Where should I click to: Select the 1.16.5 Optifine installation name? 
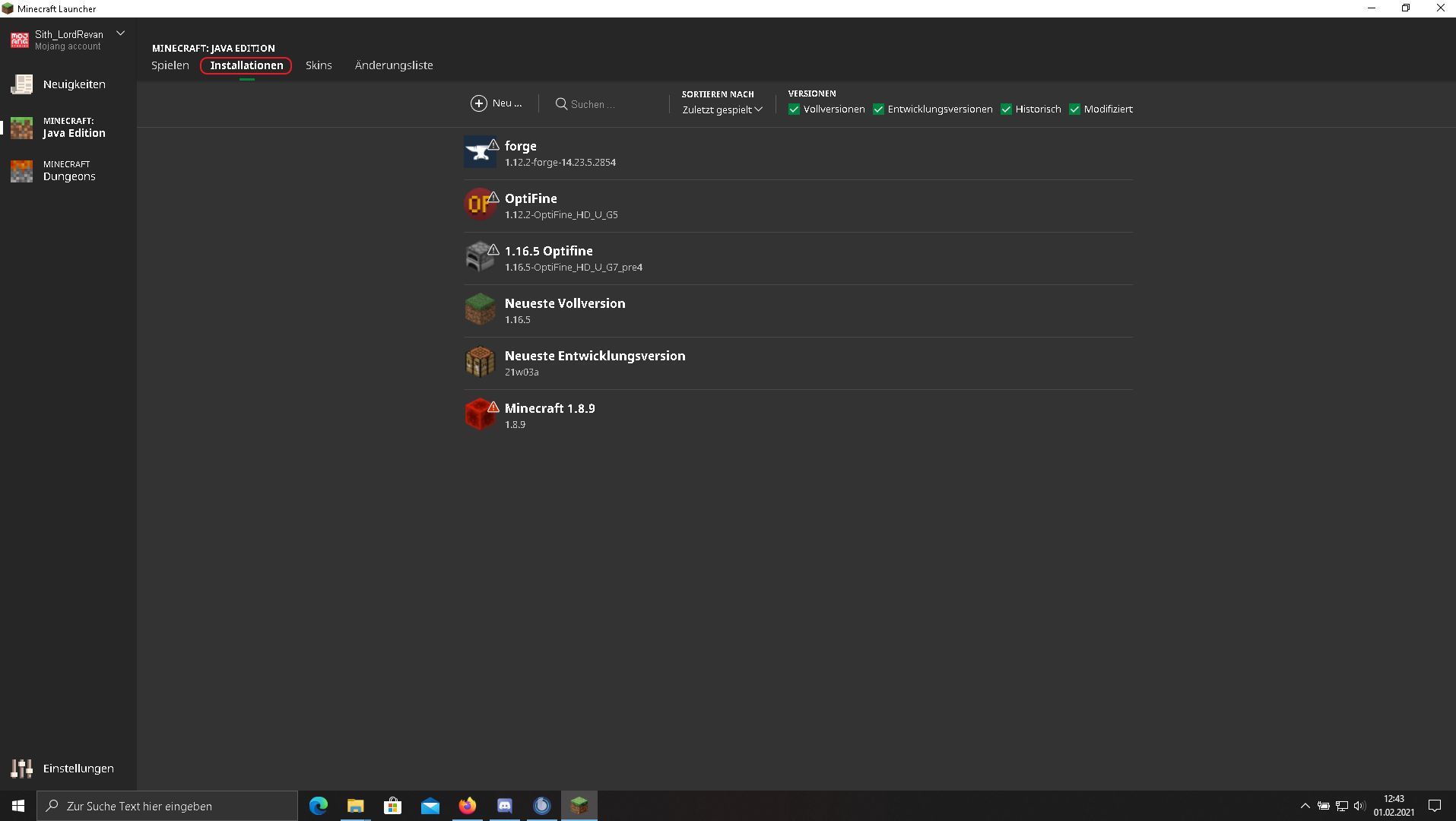point(549,251)
